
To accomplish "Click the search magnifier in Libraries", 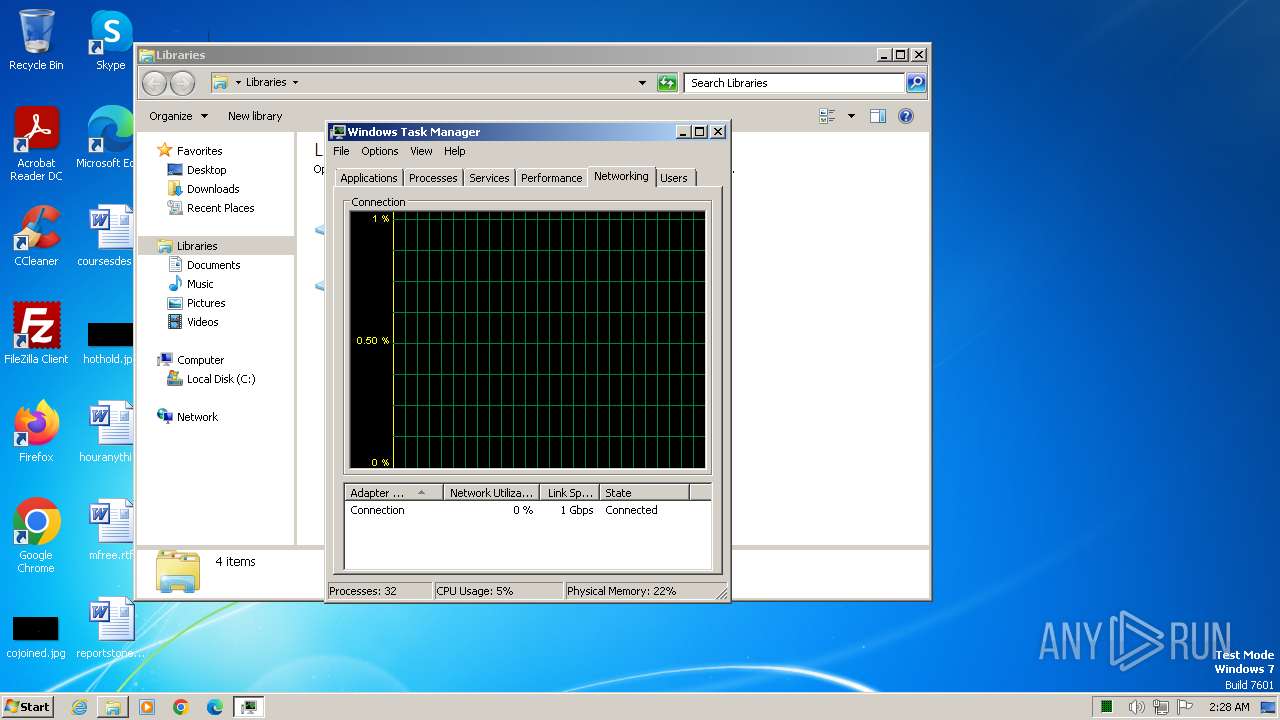I will pyautogui.click(x=916, y=83).
